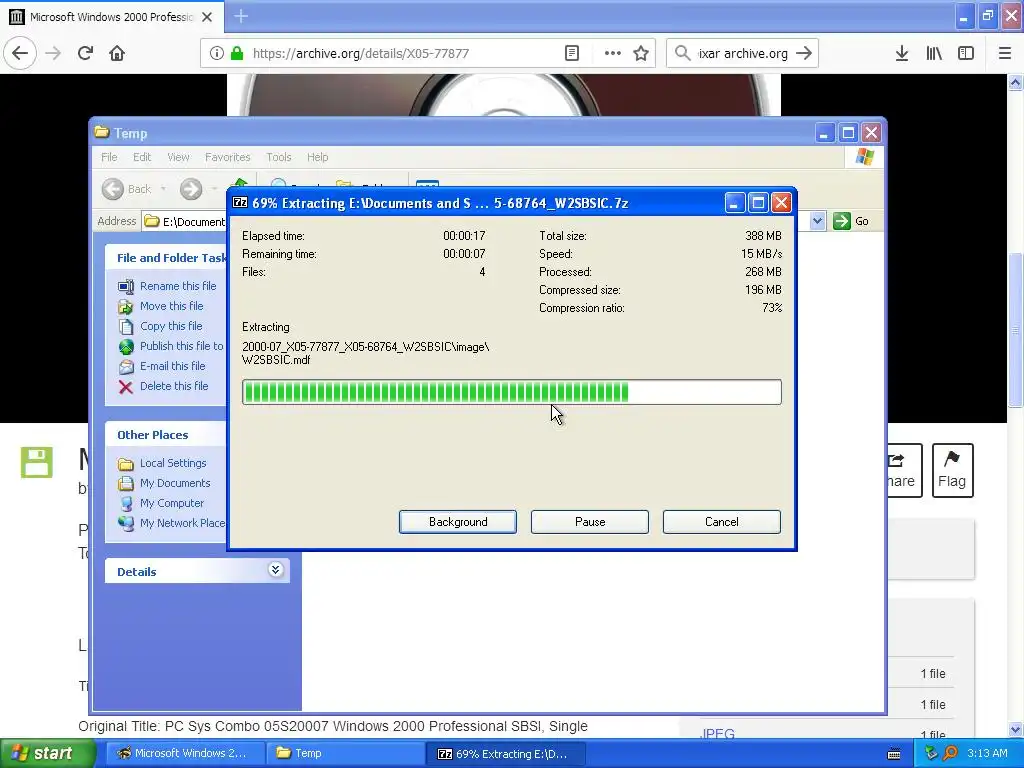Switch to Microsoft Windows 2... taskbar item
Image resolution: width=1024 pixels, height=768 pixels.
click(184, 753)
